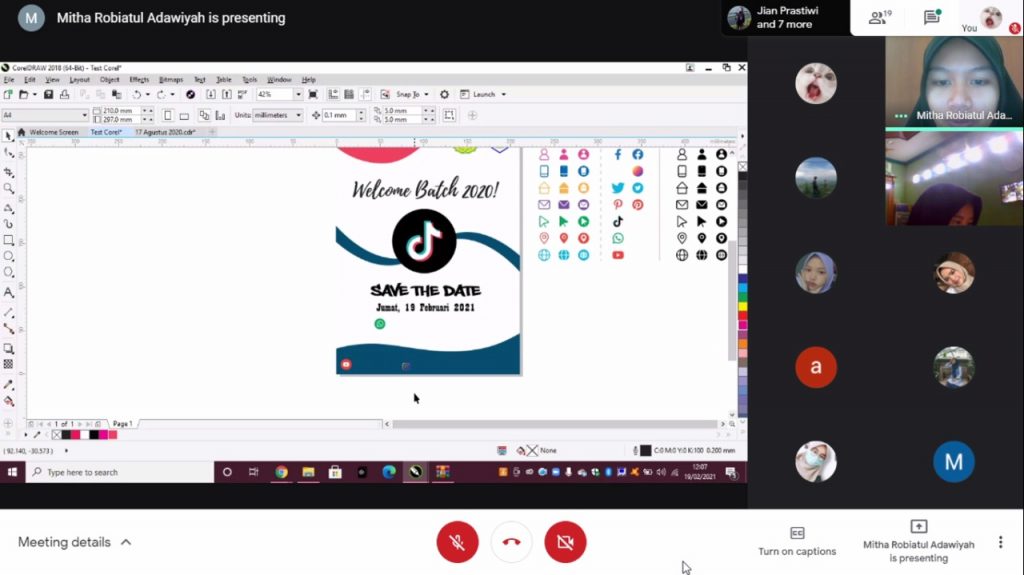Open the Units millimeters dropdown
The width and height of the screenshot is (1024, 575).
(298, 115)
